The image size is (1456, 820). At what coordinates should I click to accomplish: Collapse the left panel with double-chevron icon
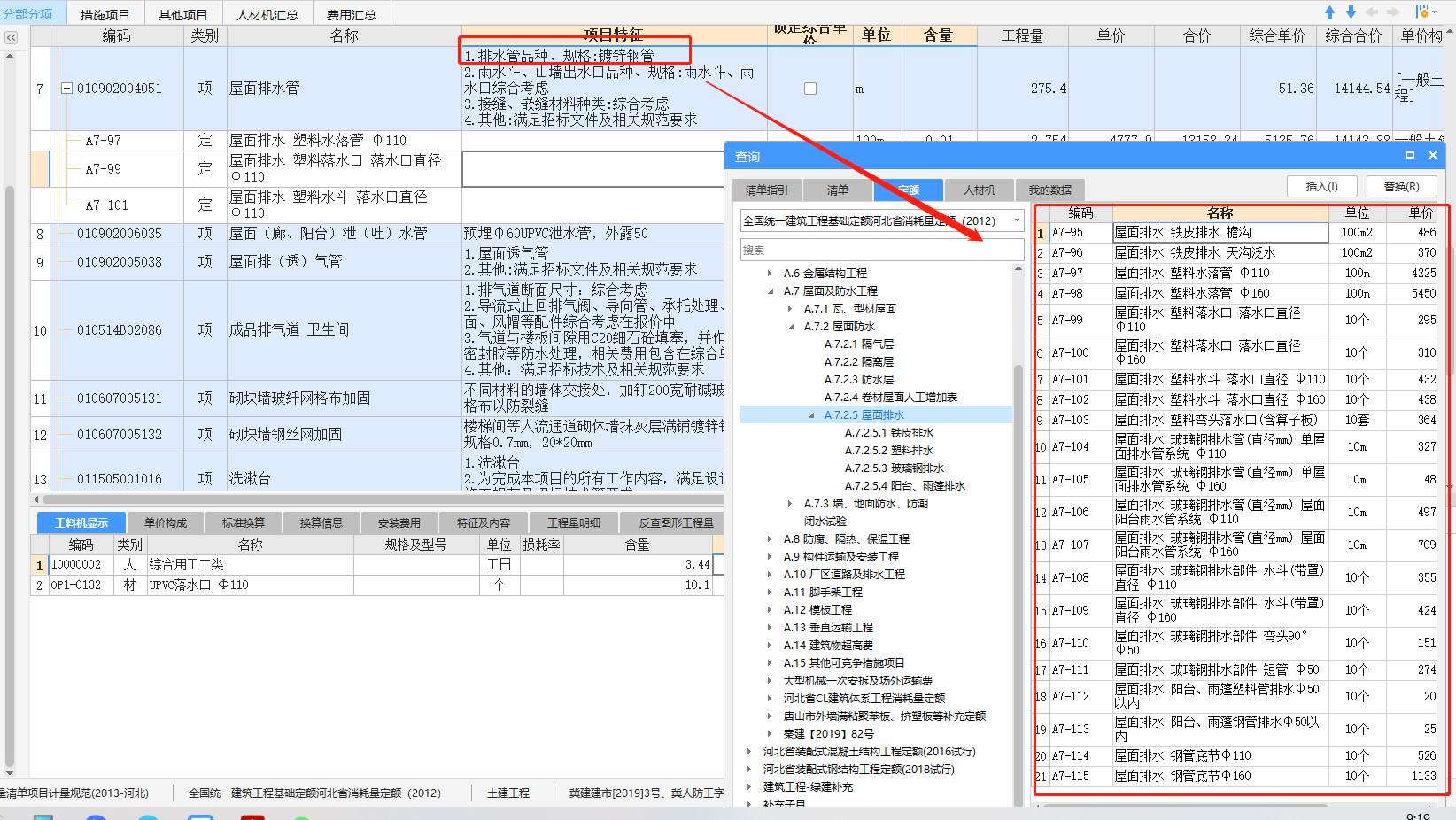click(x=11, y=37)
